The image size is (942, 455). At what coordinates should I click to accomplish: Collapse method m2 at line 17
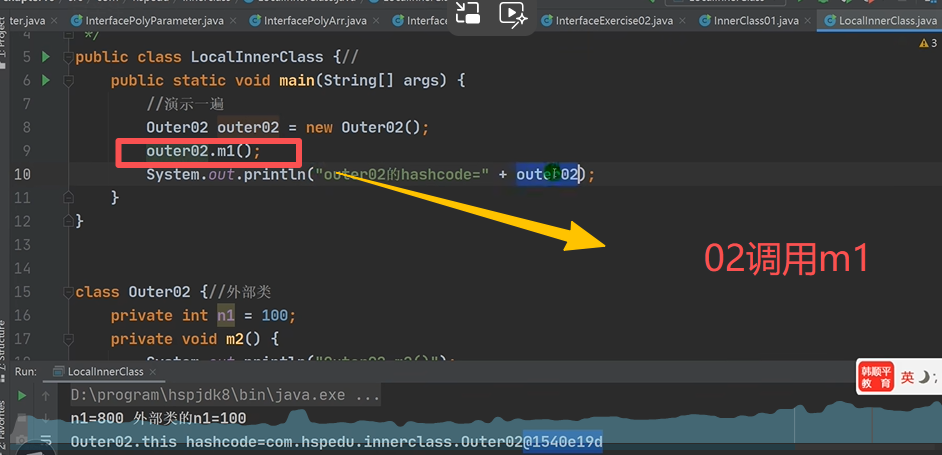(x=68, y=339)
